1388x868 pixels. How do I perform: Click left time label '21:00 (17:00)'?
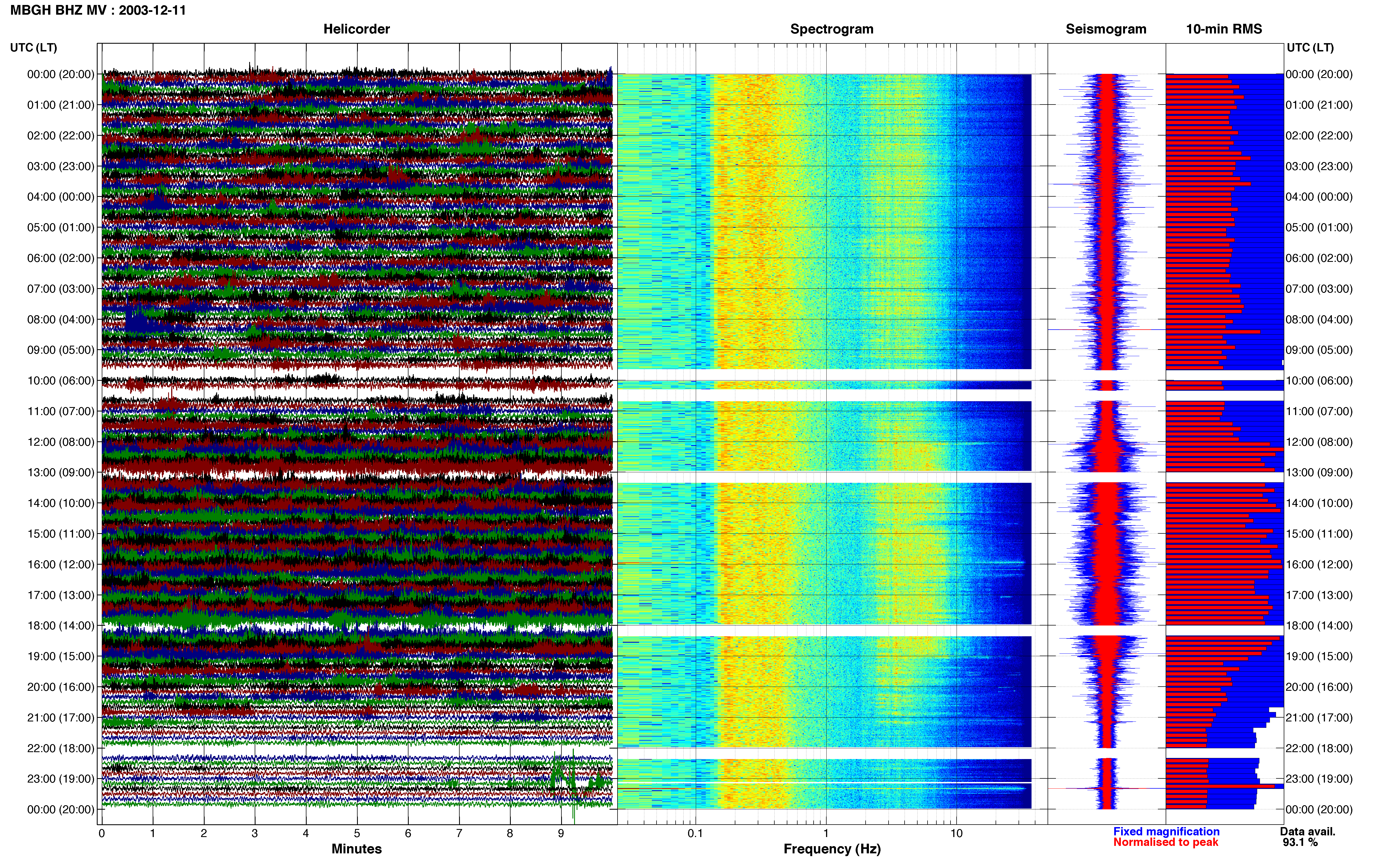pos(61,718)
